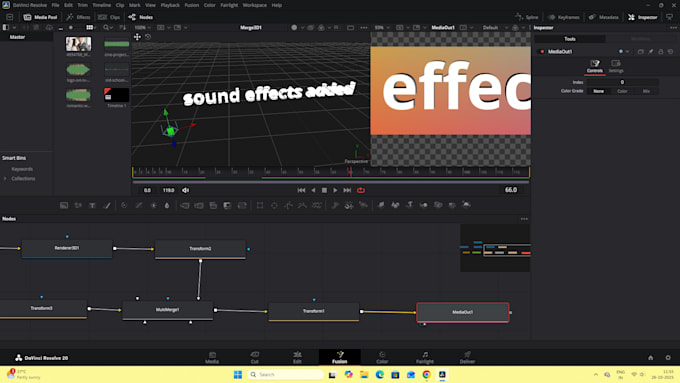Open the left viewer three-dot options menu
This screenshot has width=680, height=383.
[364, 27]
